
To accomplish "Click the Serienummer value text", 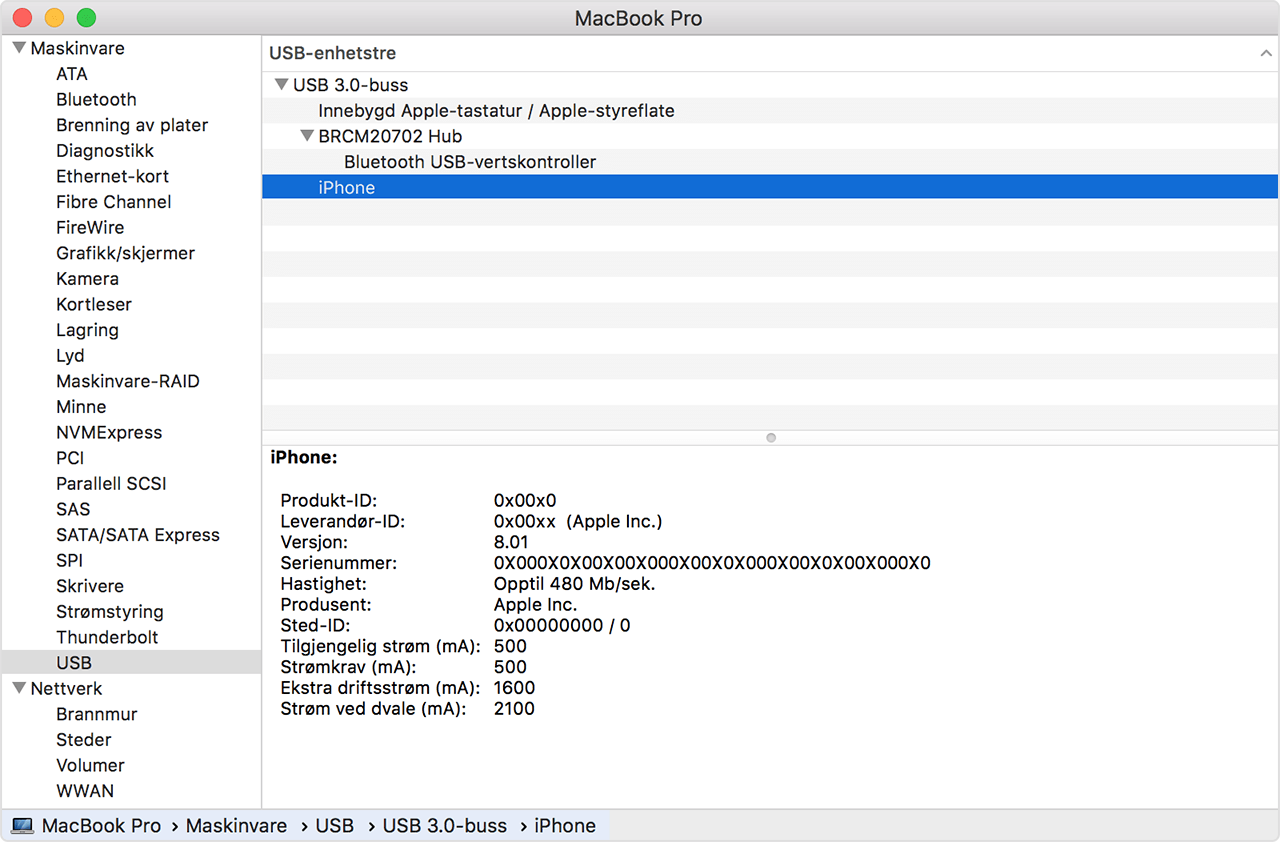I will pos(712,563).
